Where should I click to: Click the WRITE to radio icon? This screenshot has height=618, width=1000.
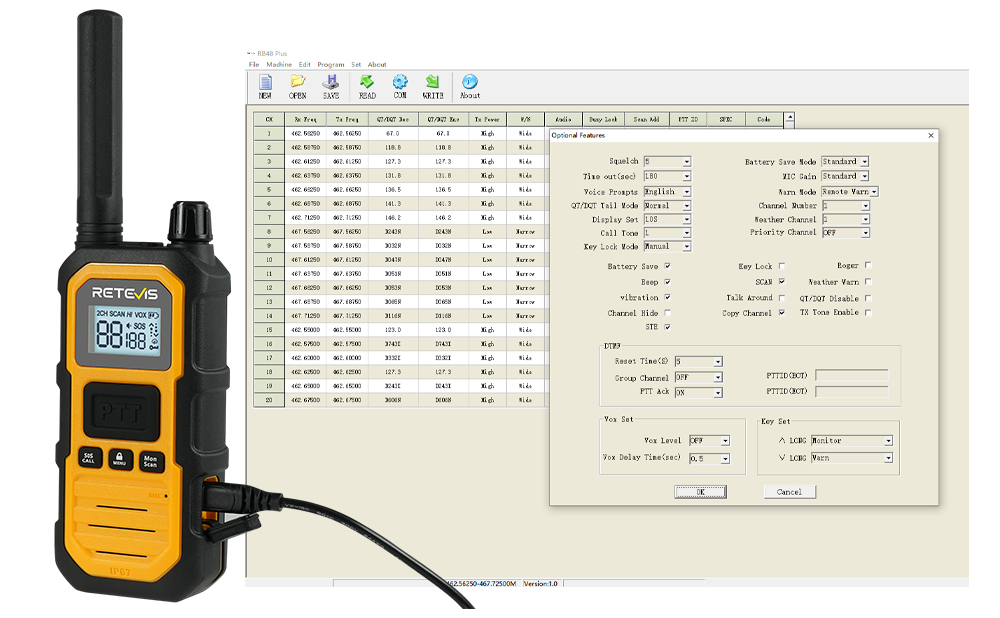pyautogui.click(x=433, y=83)
